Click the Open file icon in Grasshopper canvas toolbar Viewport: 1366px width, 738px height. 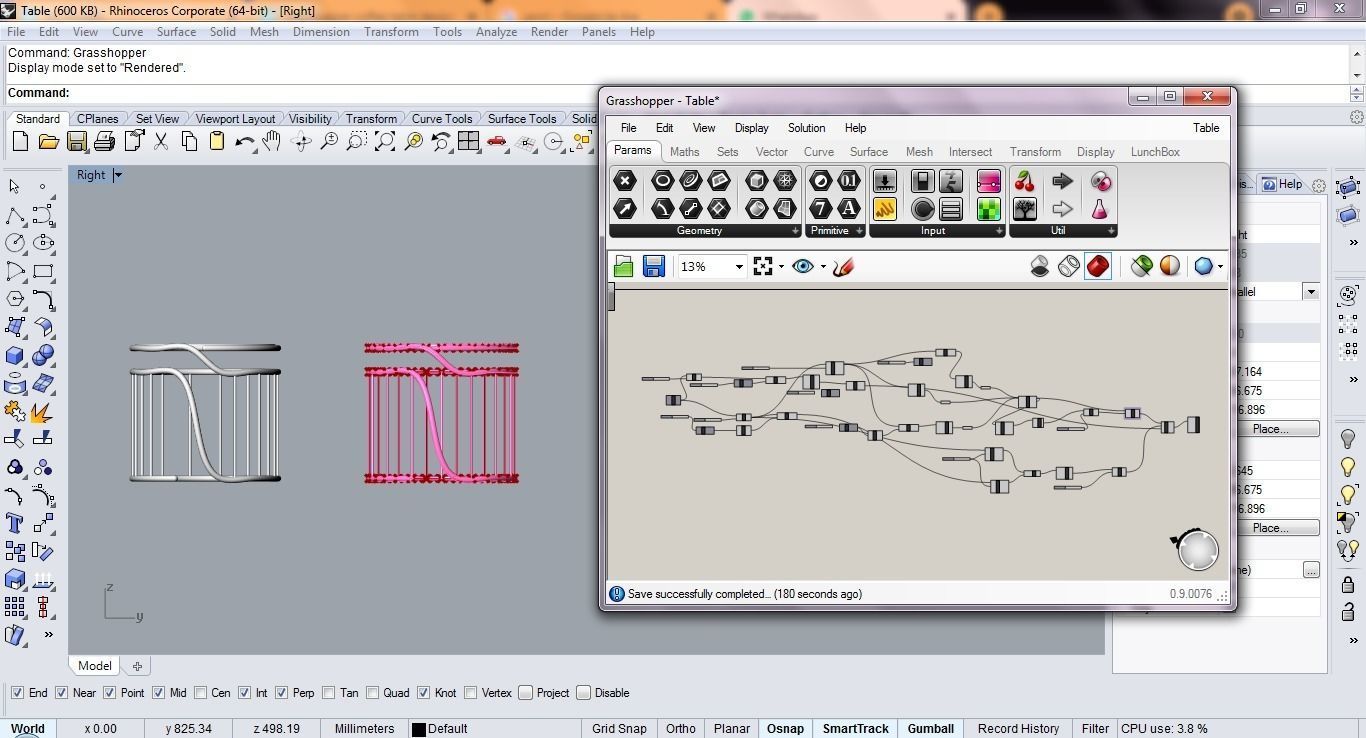click(x=623, y=266)
